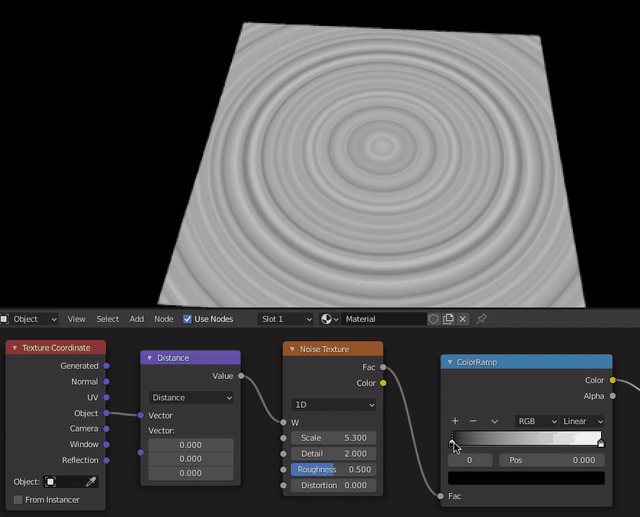This screenshot has width=640, height=517.
Task: Click the color stop index 0 field
Action: [x=470, y=460]
